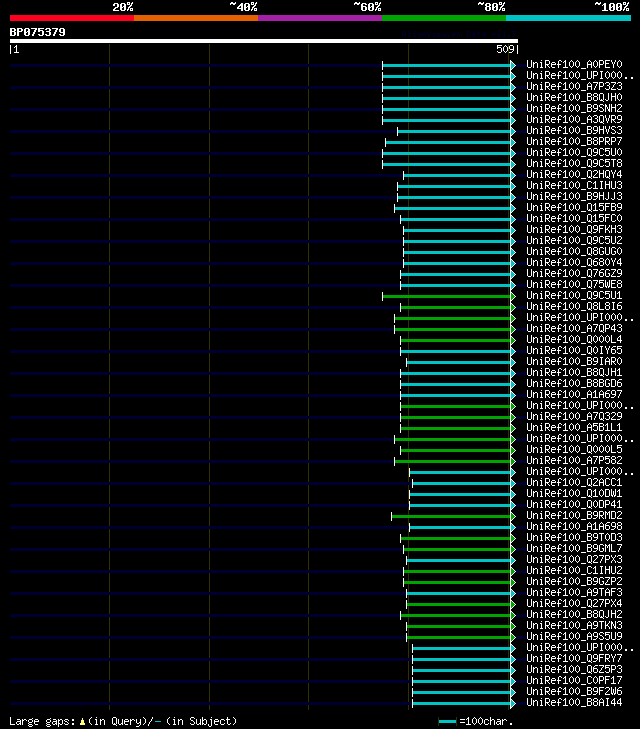Select hit label UniRef100_A7P582

coord(574,460)
